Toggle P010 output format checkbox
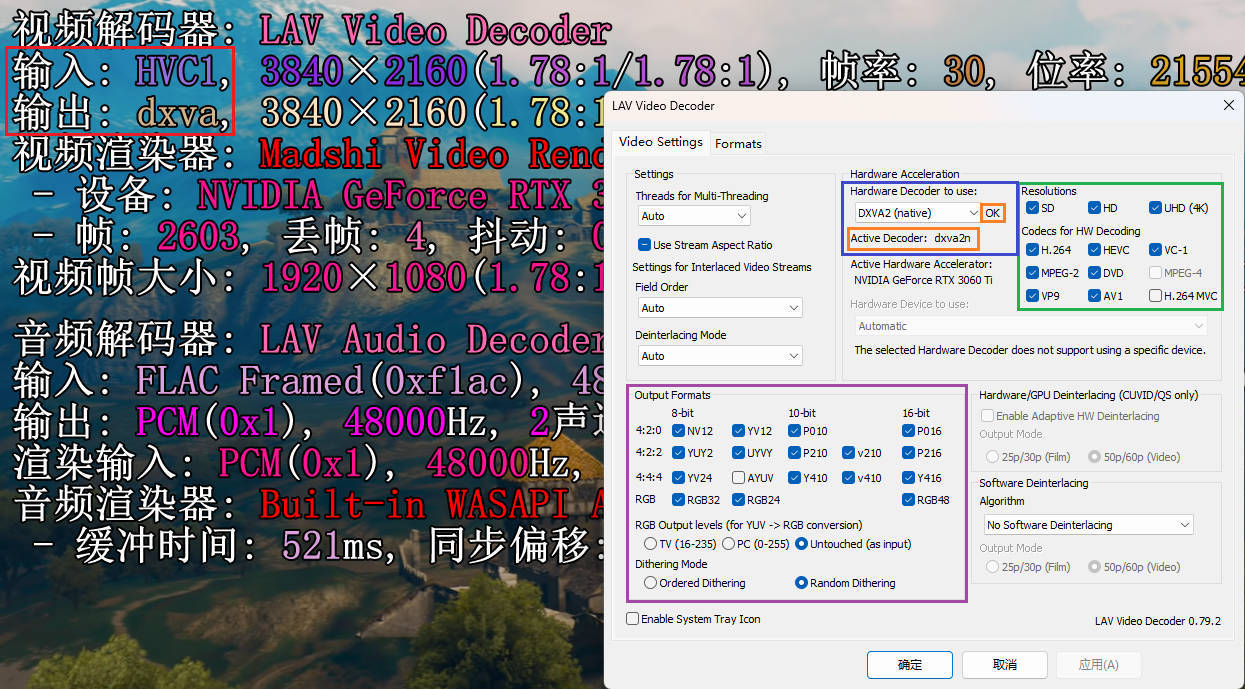This screenshot has height=689, width=1245. 794,431
